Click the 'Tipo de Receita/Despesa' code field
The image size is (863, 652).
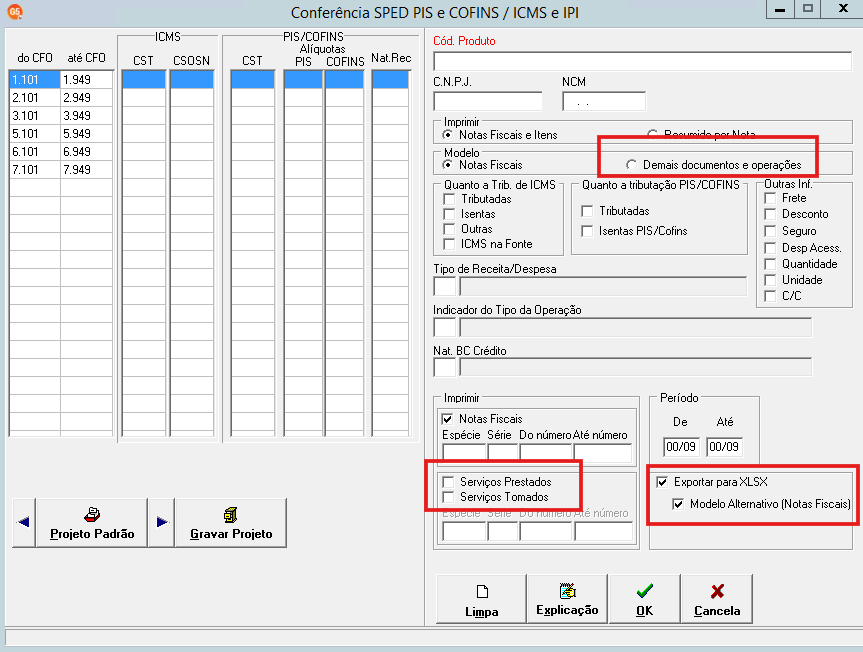pos(445,287)
